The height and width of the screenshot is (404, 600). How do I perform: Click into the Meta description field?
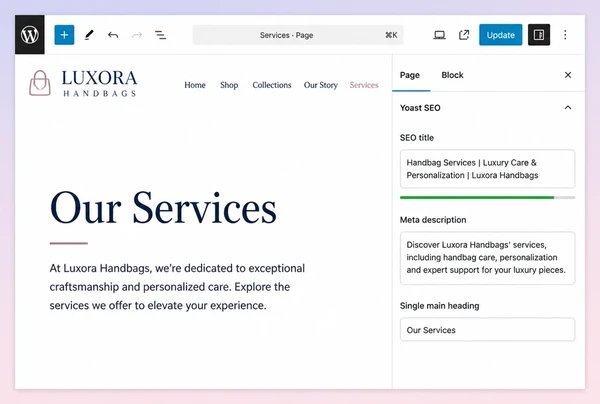point(488,258)
